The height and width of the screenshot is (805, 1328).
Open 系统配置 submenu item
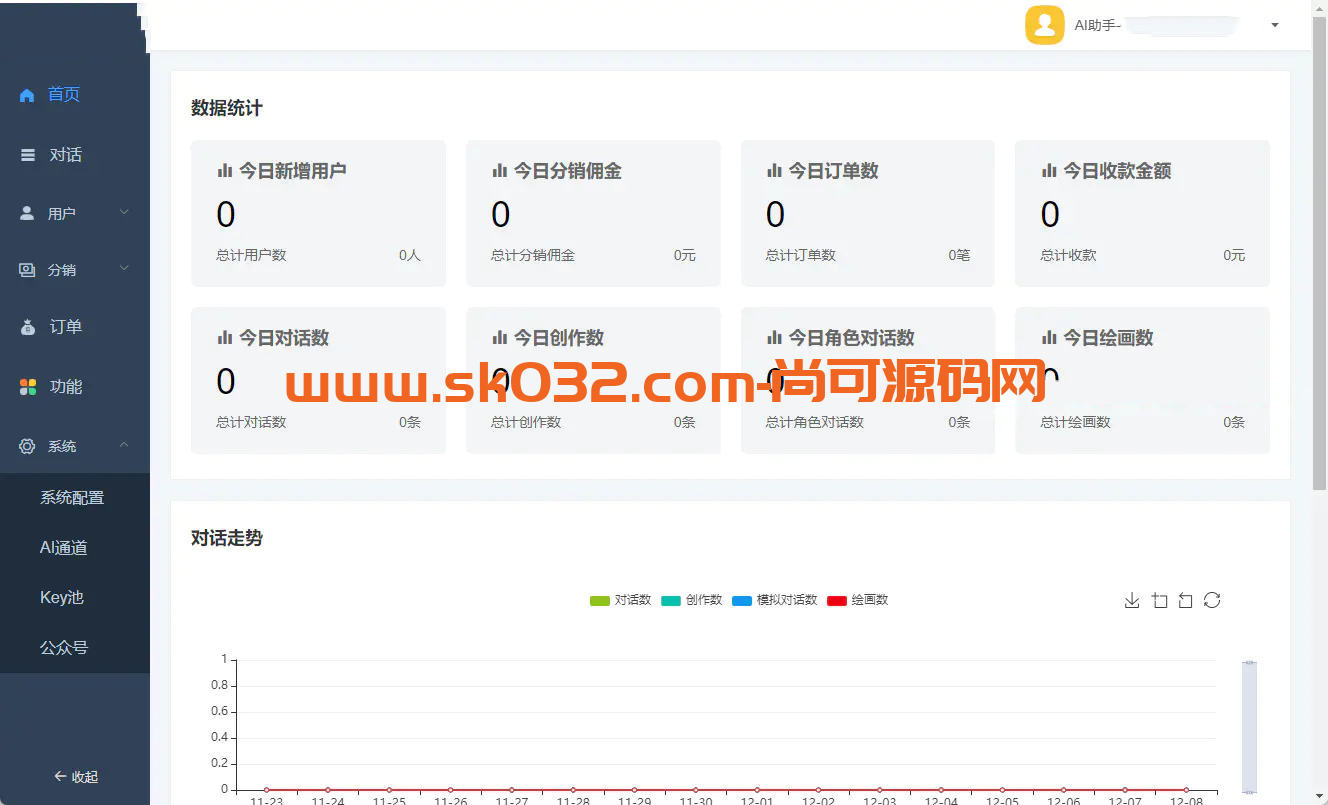pyautogui.click(x=75, y=497)
